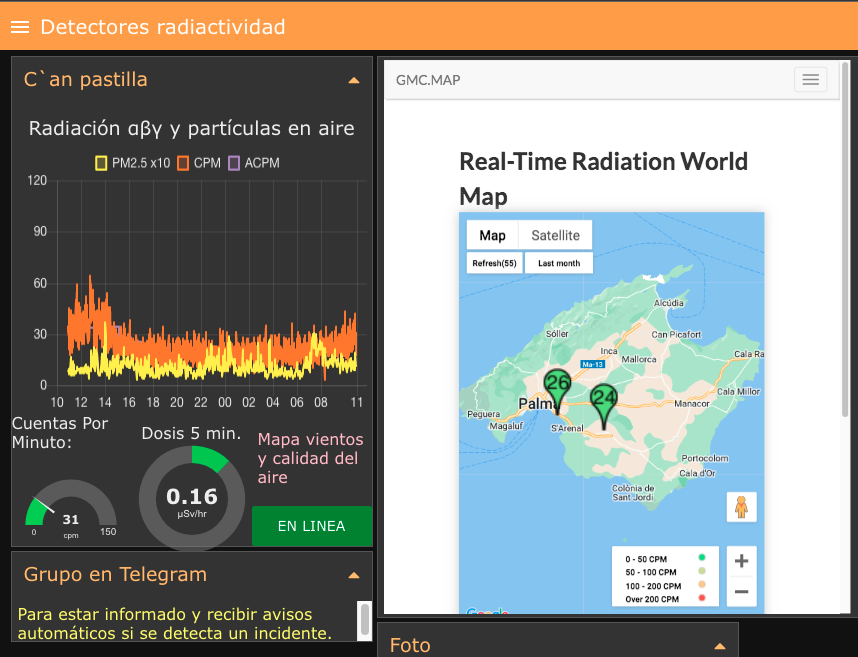
Task: Click the Alcúdia label on map
Action: 669,303
